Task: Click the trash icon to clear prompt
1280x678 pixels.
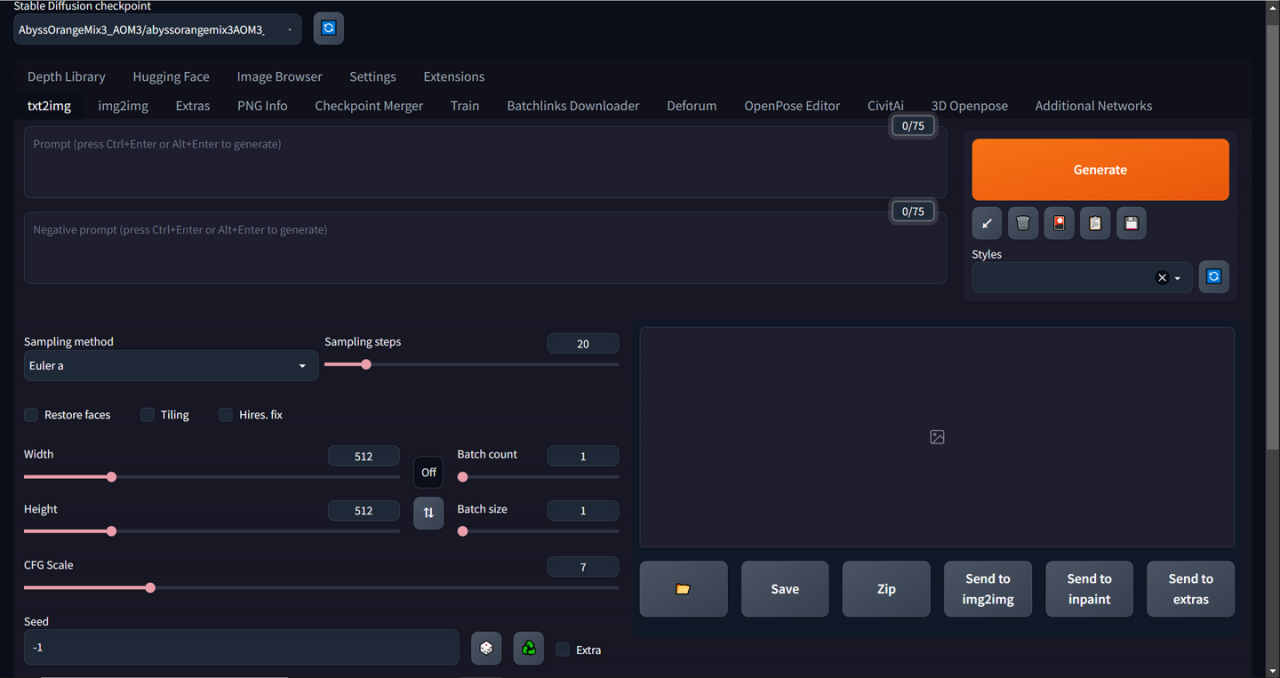Action: click(1023, 223)
